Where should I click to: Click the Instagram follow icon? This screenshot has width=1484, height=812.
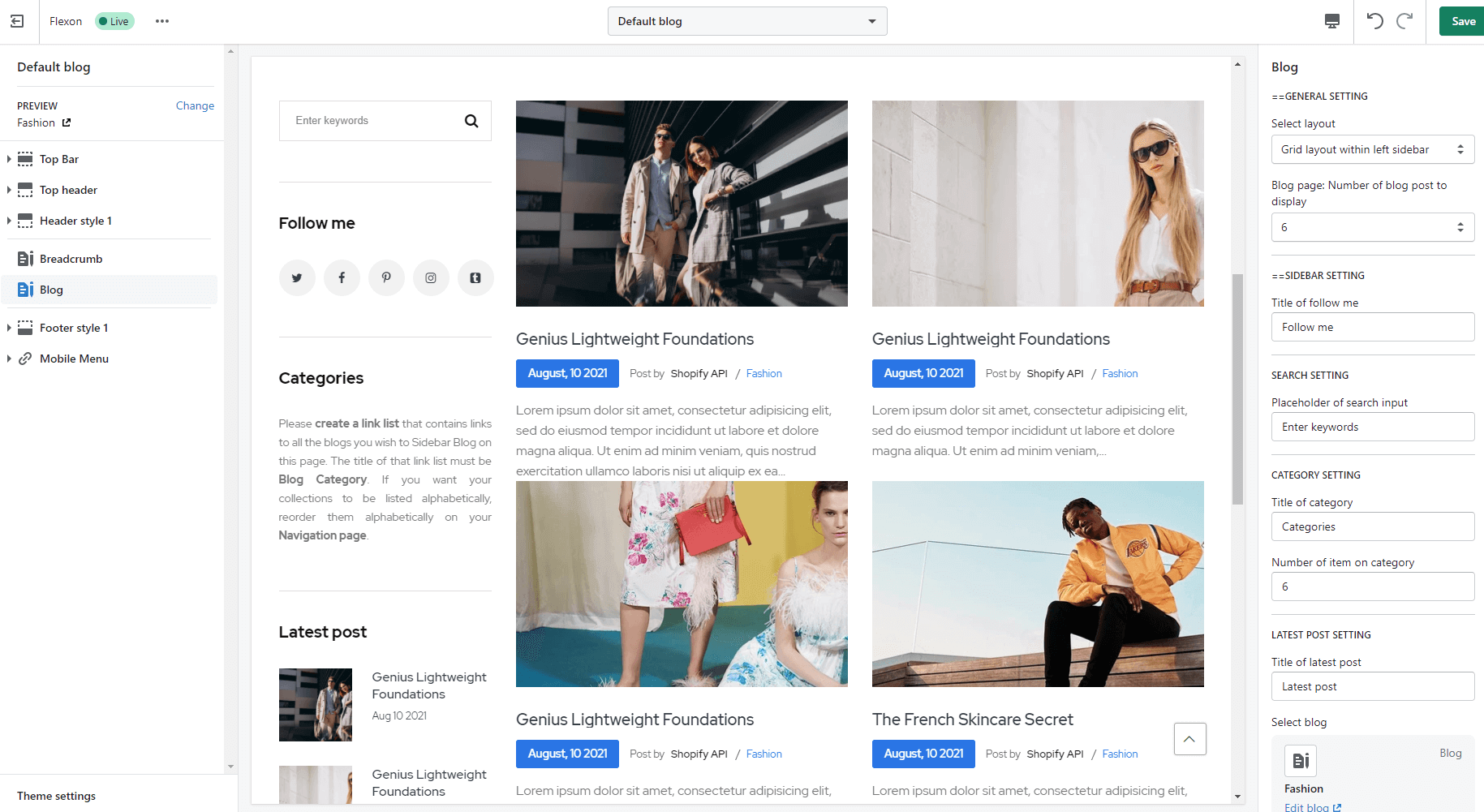431,278
